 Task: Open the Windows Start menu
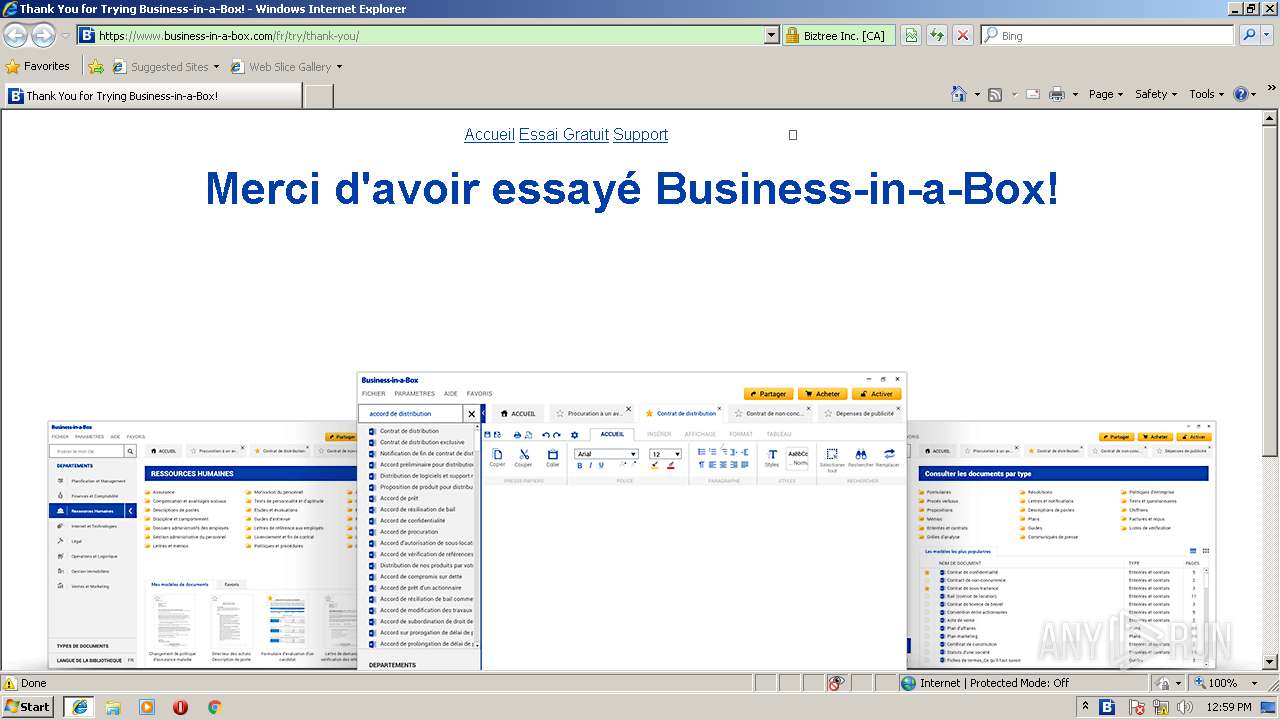tap(27, 707)
